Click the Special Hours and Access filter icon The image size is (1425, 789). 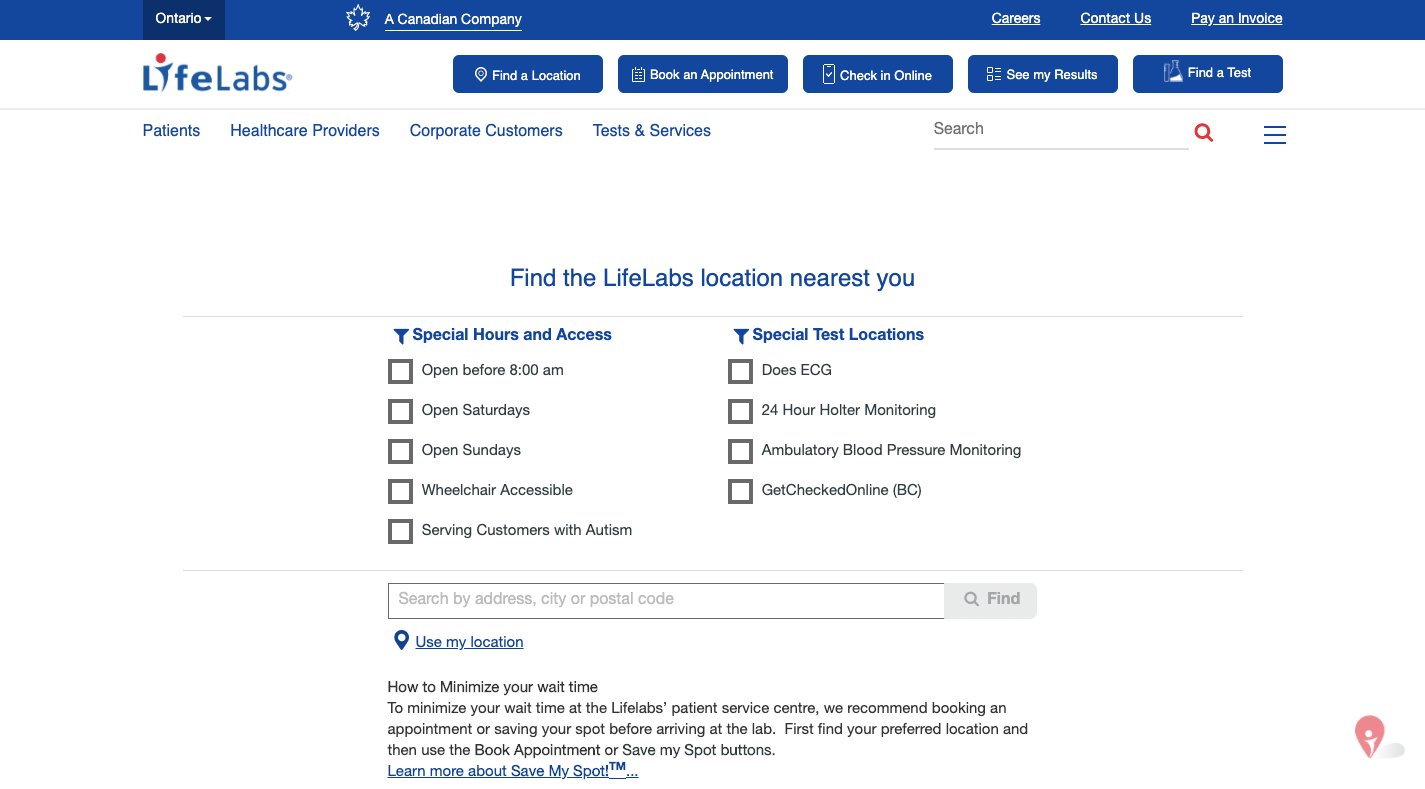(x=401, y=336)
